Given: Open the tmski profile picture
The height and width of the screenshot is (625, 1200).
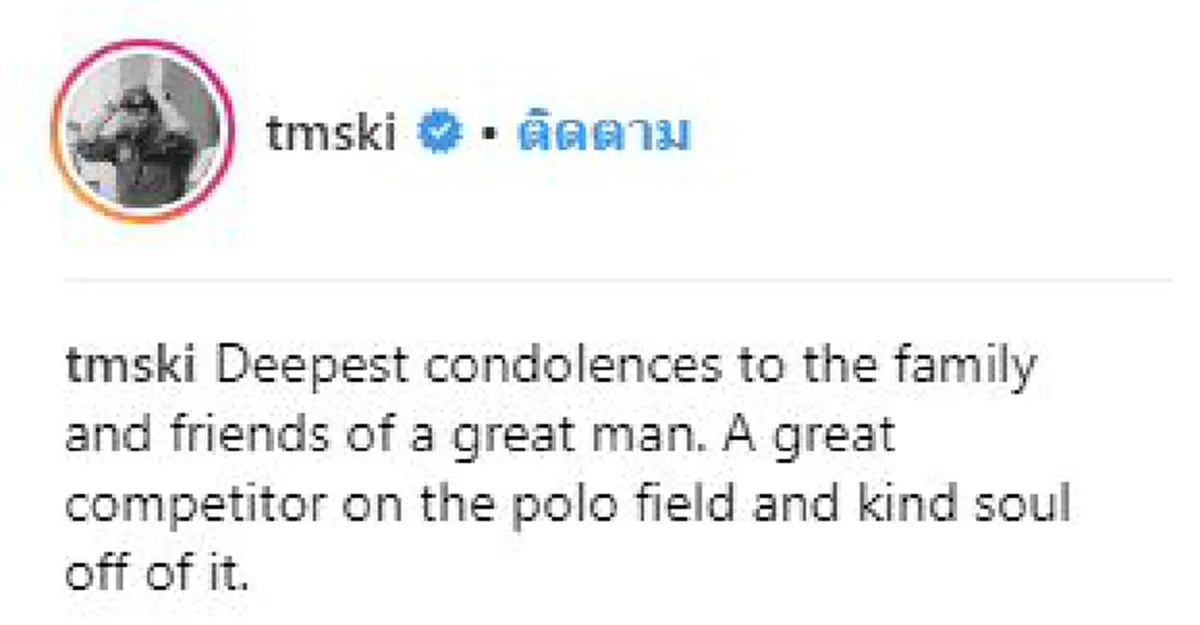Looking at the screenshot, I should click(143, 131).
